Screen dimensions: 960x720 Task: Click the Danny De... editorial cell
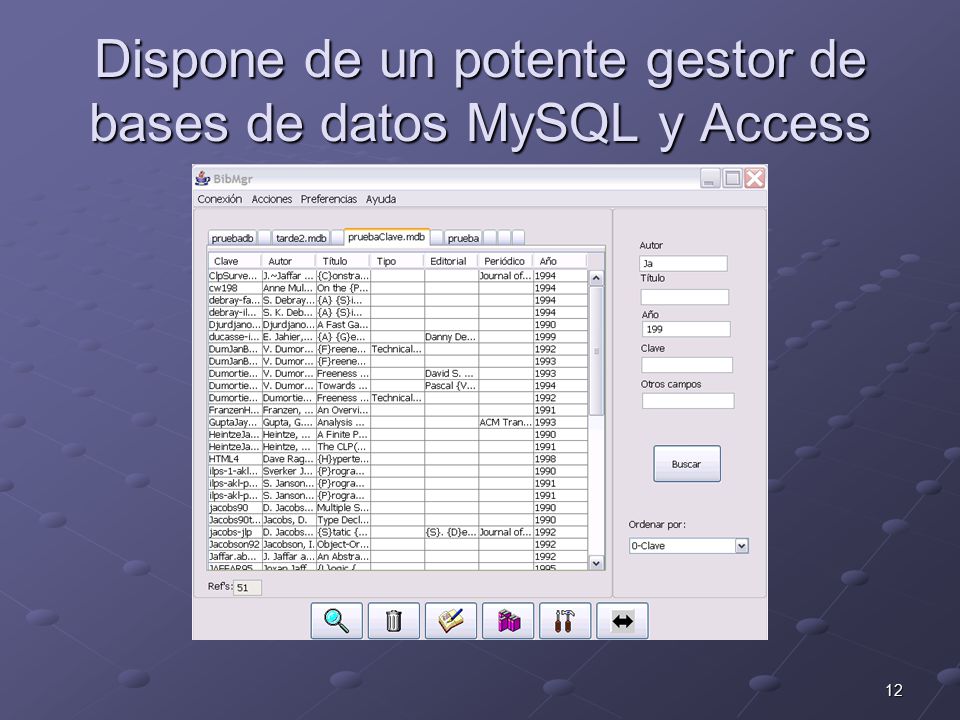pyautogui.click(x=451, y=337)
